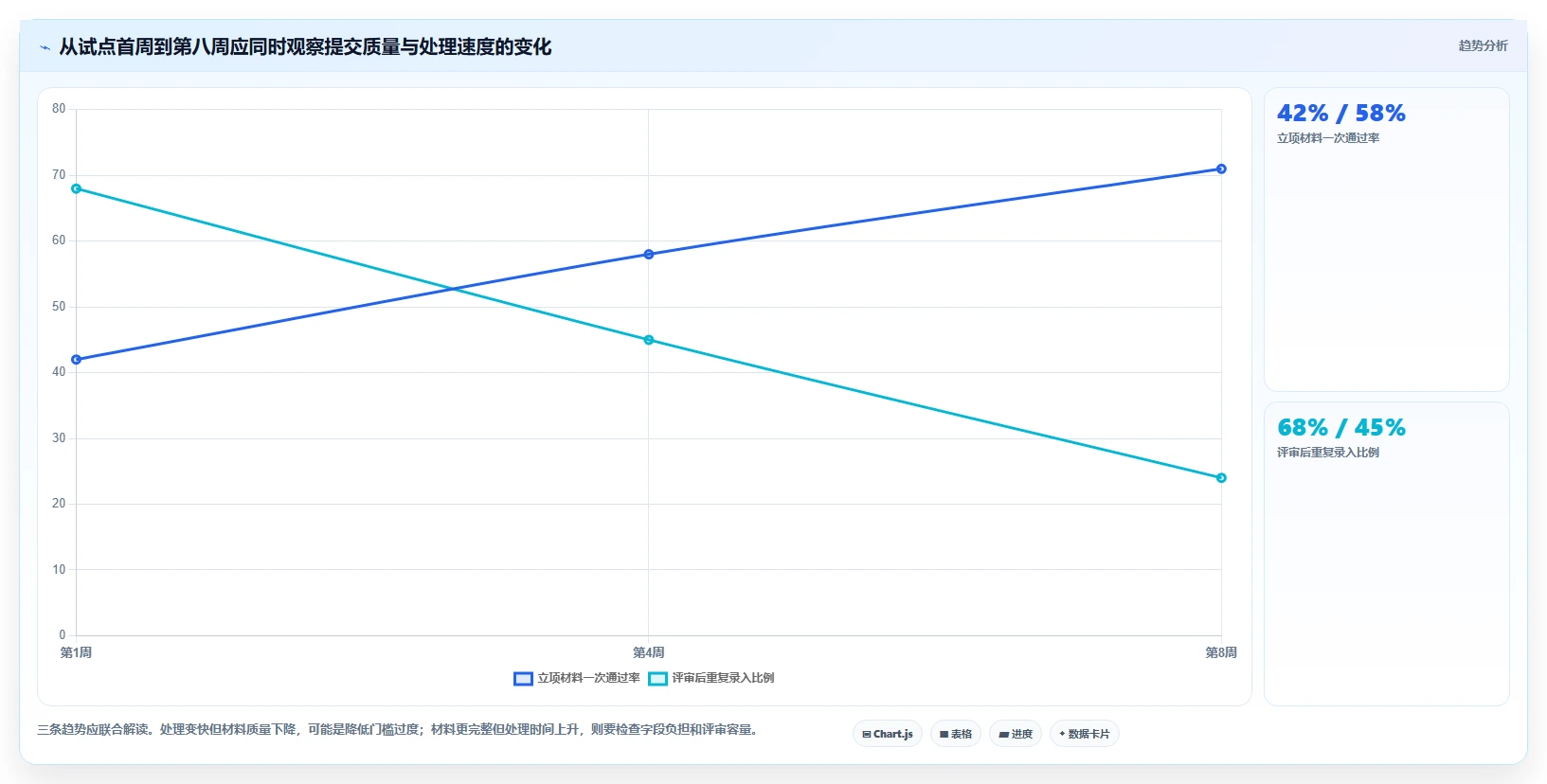Click the 第1周 x-axis label
This screenshot has width=1547, height=784.
[76, 652]
